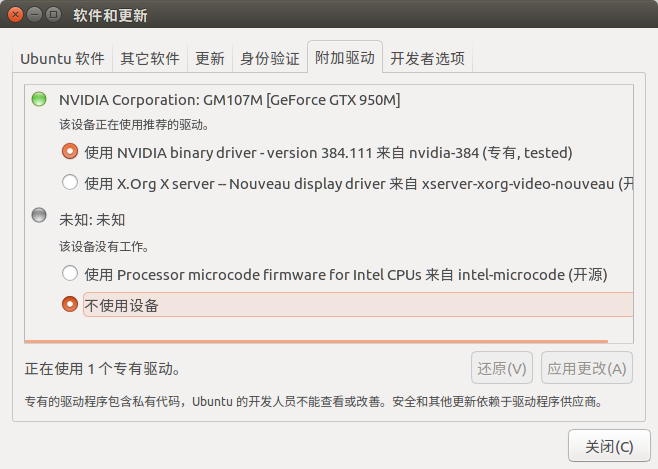Minimize the 软件和更新 window
This screenshot has height=469, width=658.
point(34,15)
